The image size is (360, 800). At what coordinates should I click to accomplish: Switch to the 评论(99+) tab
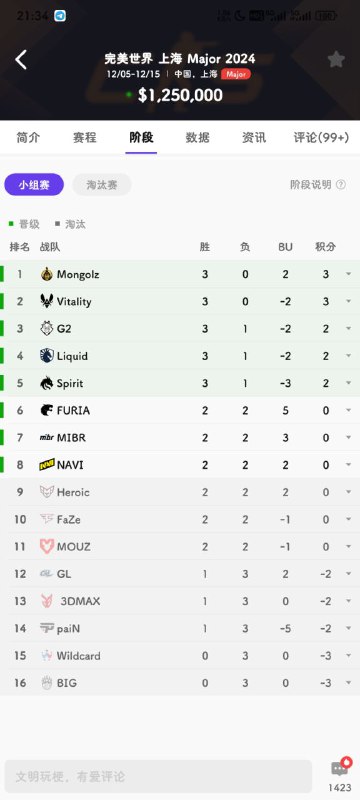pos(321,137)
